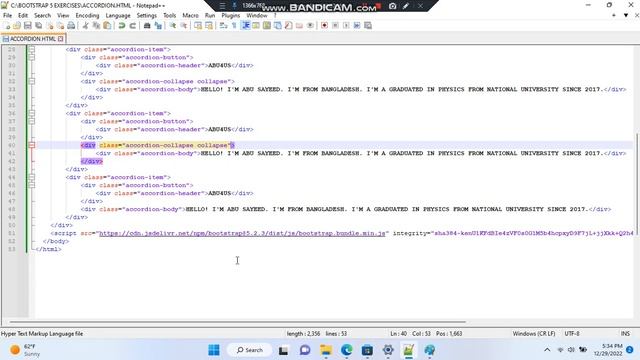This screenshot has height=360, width=640.
Task: Copy selection with the toolbar Copy icon
Action: [x=96, y=26]
